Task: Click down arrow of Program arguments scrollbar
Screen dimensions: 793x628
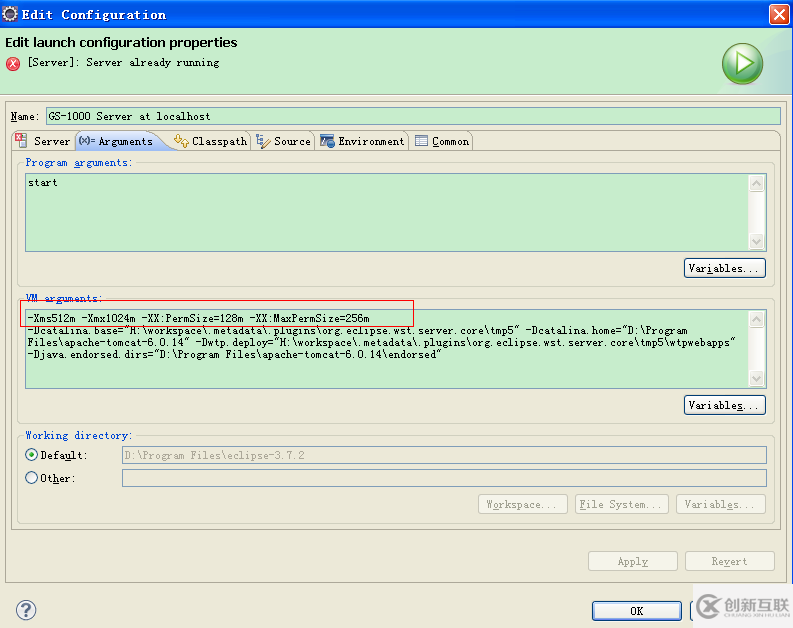Action: pyautogui.click(x=757, y=241)
